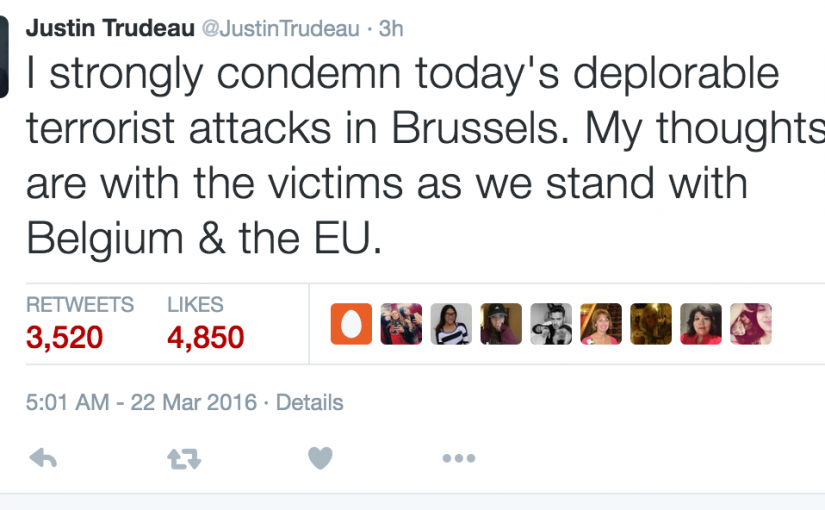Click the orange egg default avatar

[x=351, y=324]
